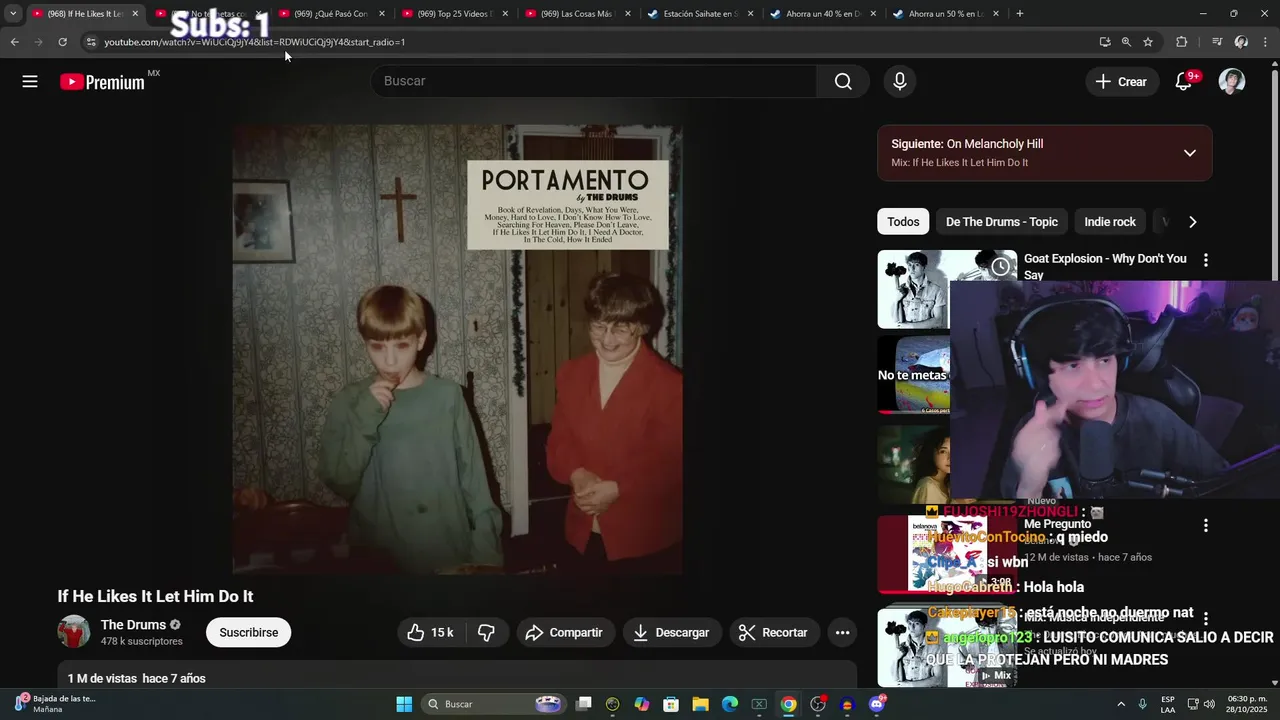This screenshot has height=720, width=1280.
Task: Open weather widget Bajada de las te...
Action: coord(55,704)
